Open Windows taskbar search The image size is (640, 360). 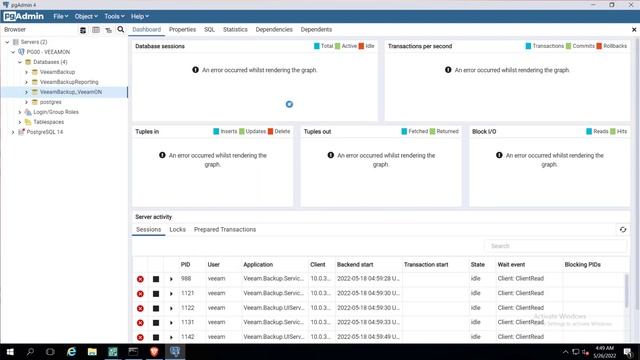pos(30,351)
